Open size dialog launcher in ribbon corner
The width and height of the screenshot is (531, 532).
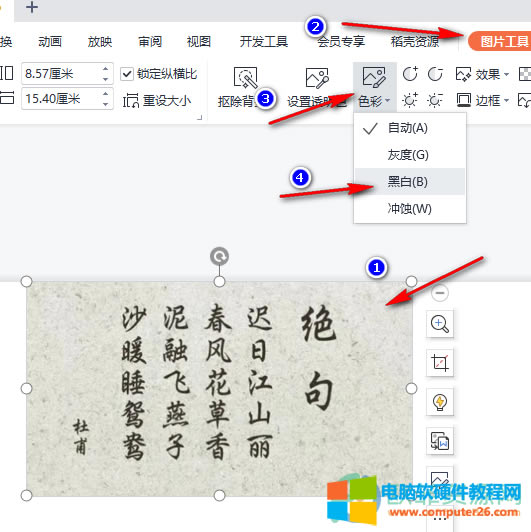(200, 117)
